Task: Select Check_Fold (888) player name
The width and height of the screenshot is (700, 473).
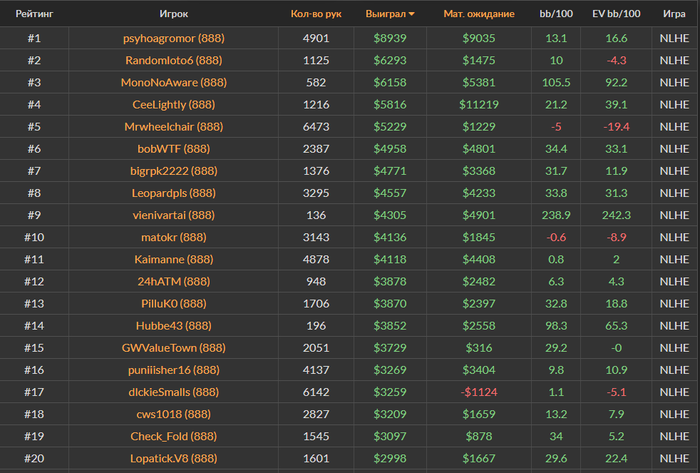Action: pos(174,436)
